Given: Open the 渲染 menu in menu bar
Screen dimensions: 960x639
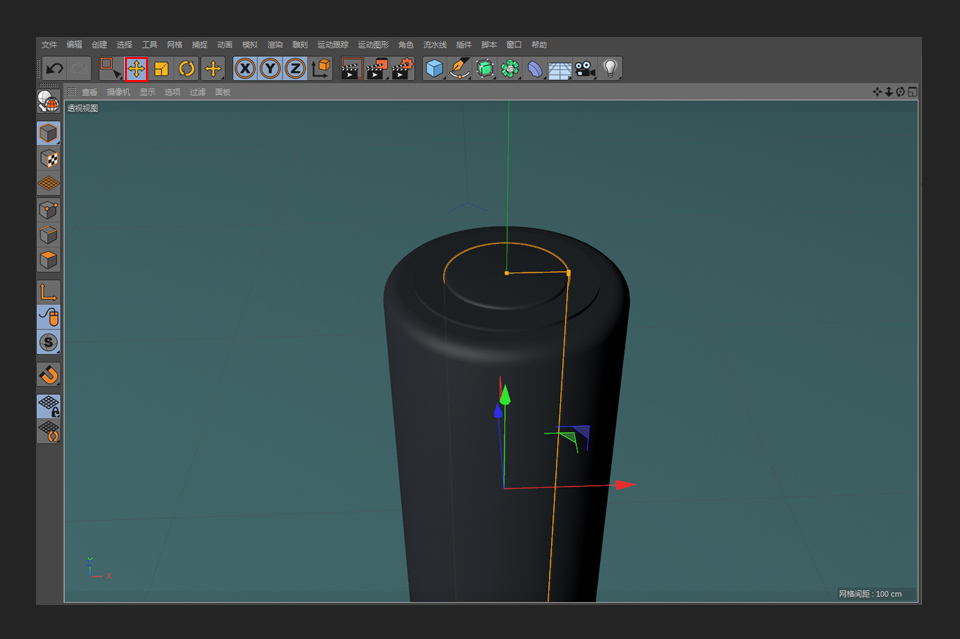Looking at the screenshot, I should 275,45.
